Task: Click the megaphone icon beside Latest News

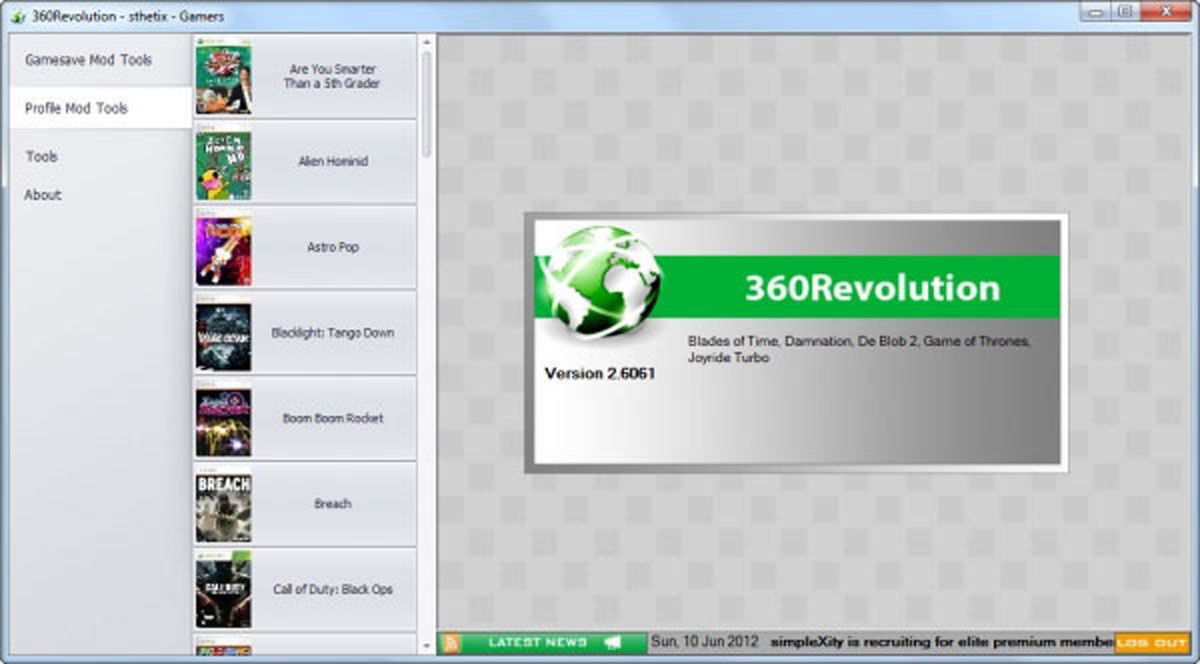Action: (612, 642)
